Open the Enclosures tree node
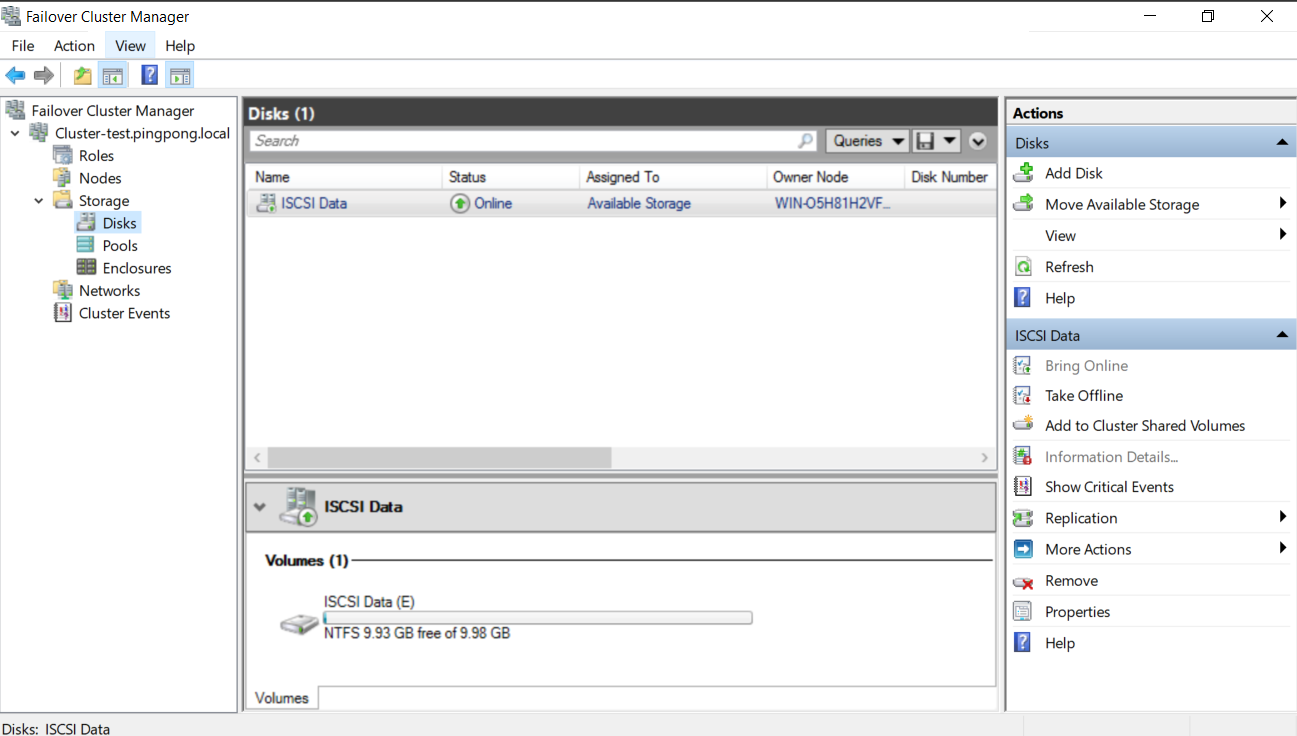Screen dimensions: 1297x736 click(x=137, y=268)
